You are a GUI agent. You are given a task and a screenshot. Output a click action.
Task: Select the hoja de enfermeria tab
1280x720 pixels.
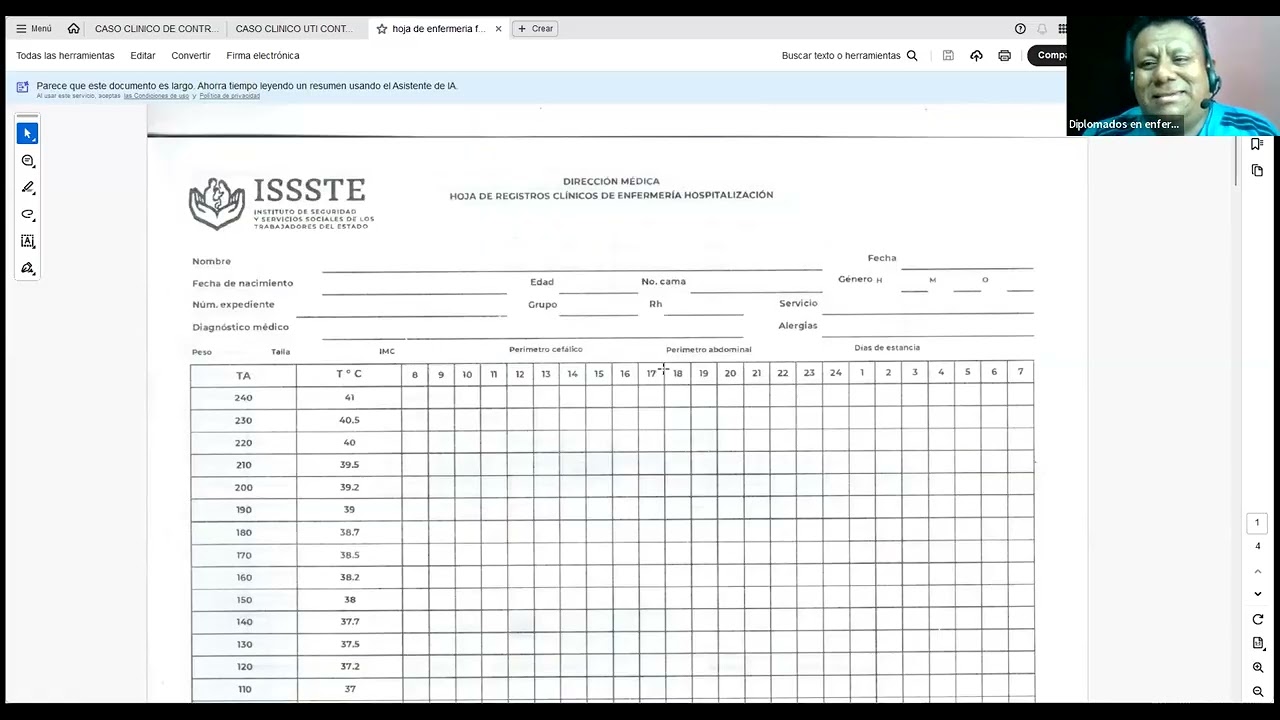(438, 29)
